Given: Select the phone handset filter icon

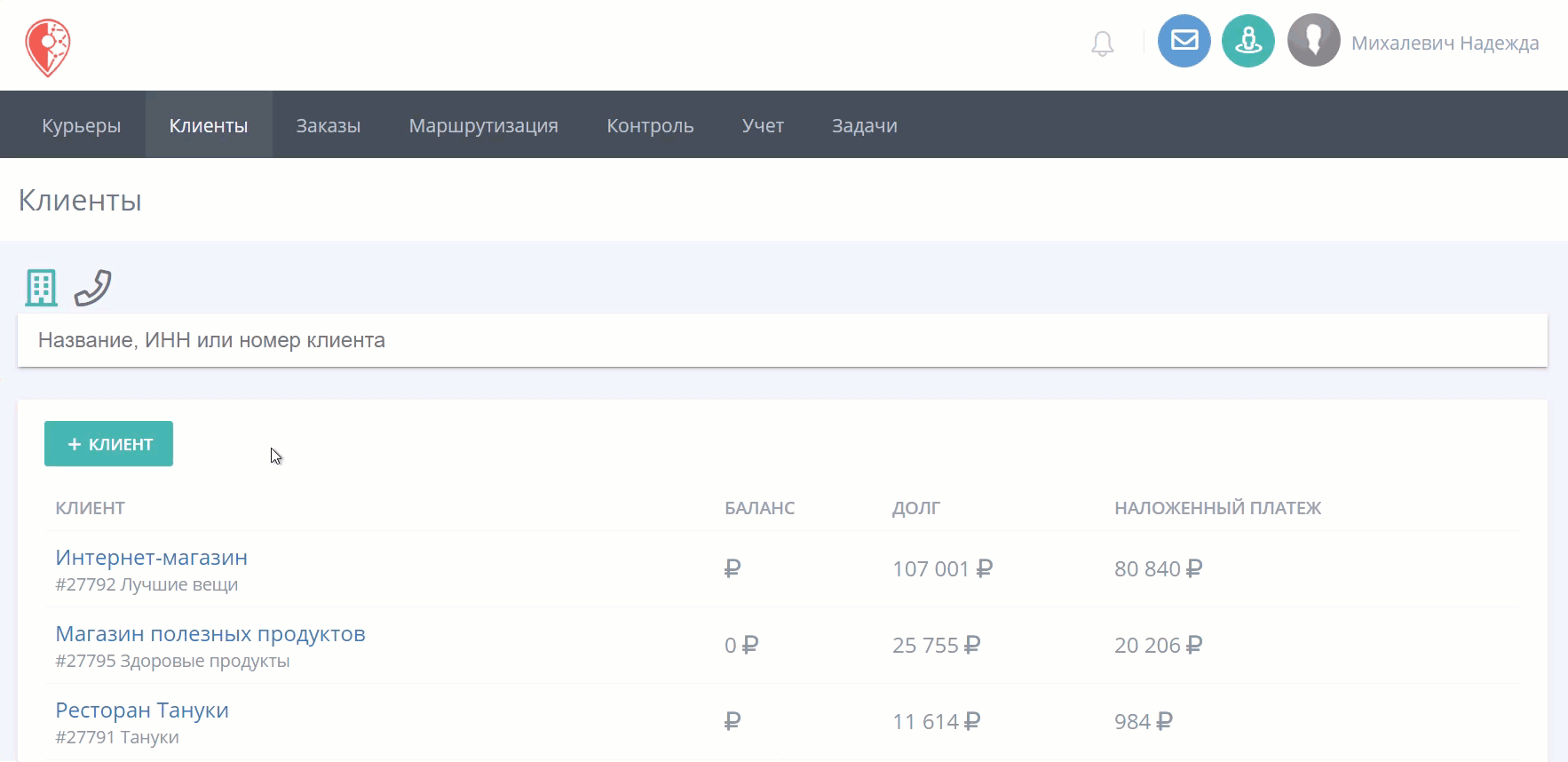Looking at the screenshot, I should pyautogui.click(x=92, y=288).
